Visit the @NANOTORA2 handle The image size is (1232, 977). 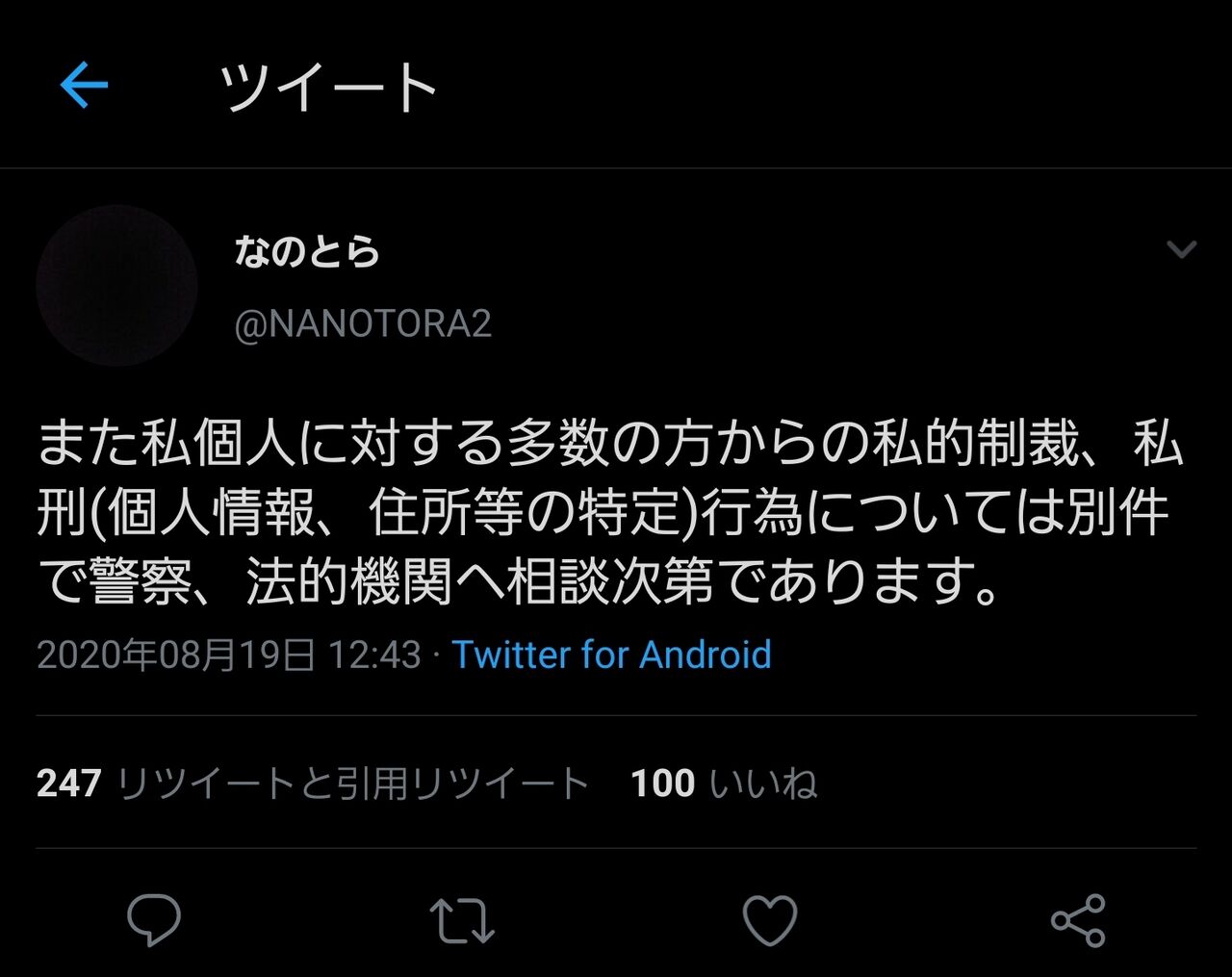pos(363,323)
